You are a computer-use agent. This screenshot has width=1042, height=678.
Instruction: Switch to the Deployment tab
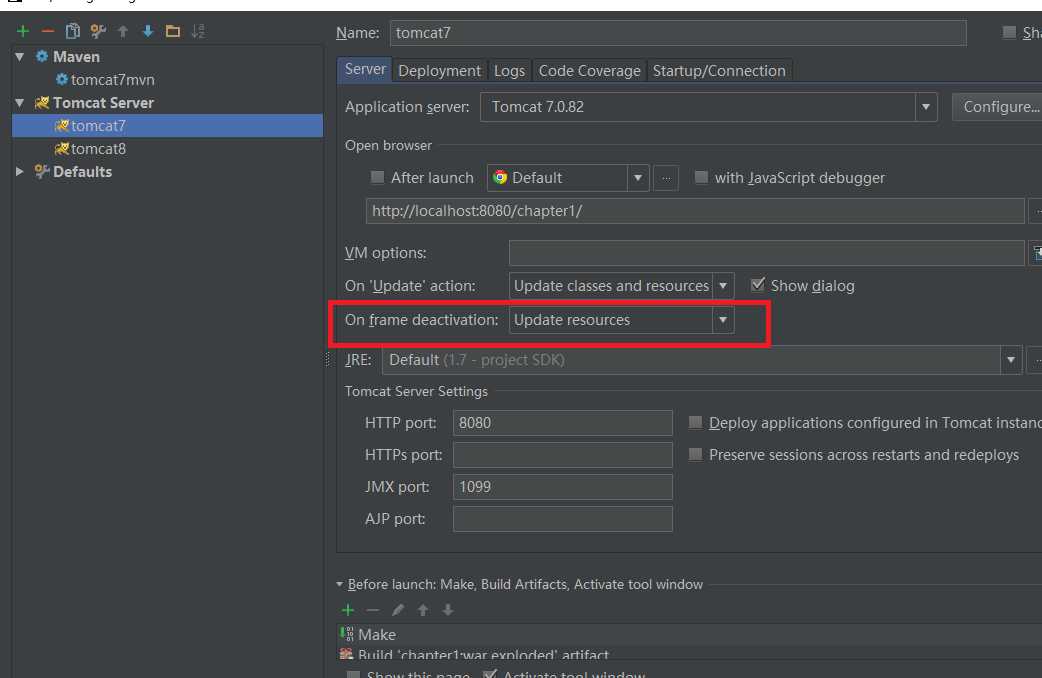point(439,70)
